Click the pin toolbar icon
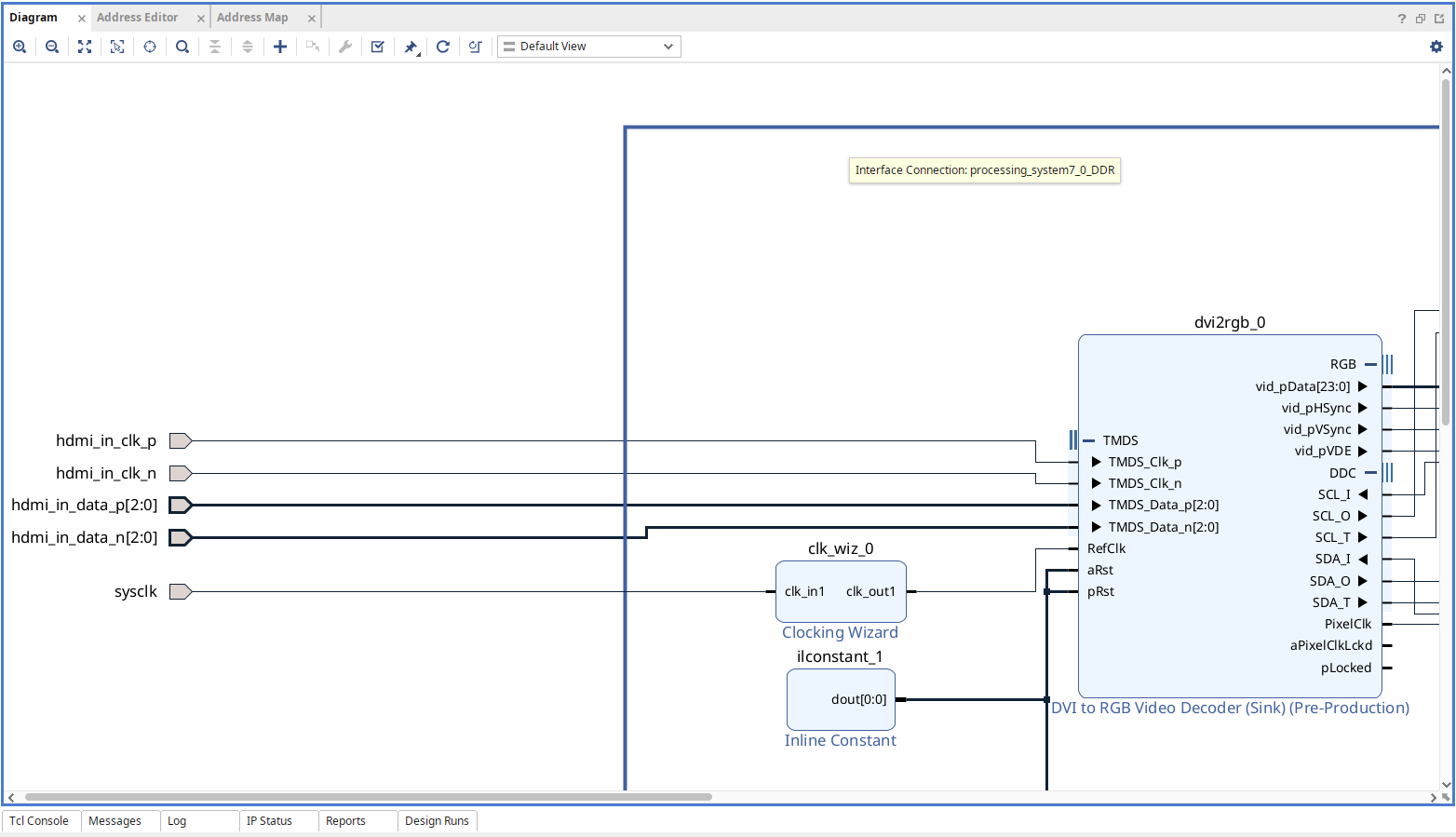1456x837 pixels. (411, 47)
